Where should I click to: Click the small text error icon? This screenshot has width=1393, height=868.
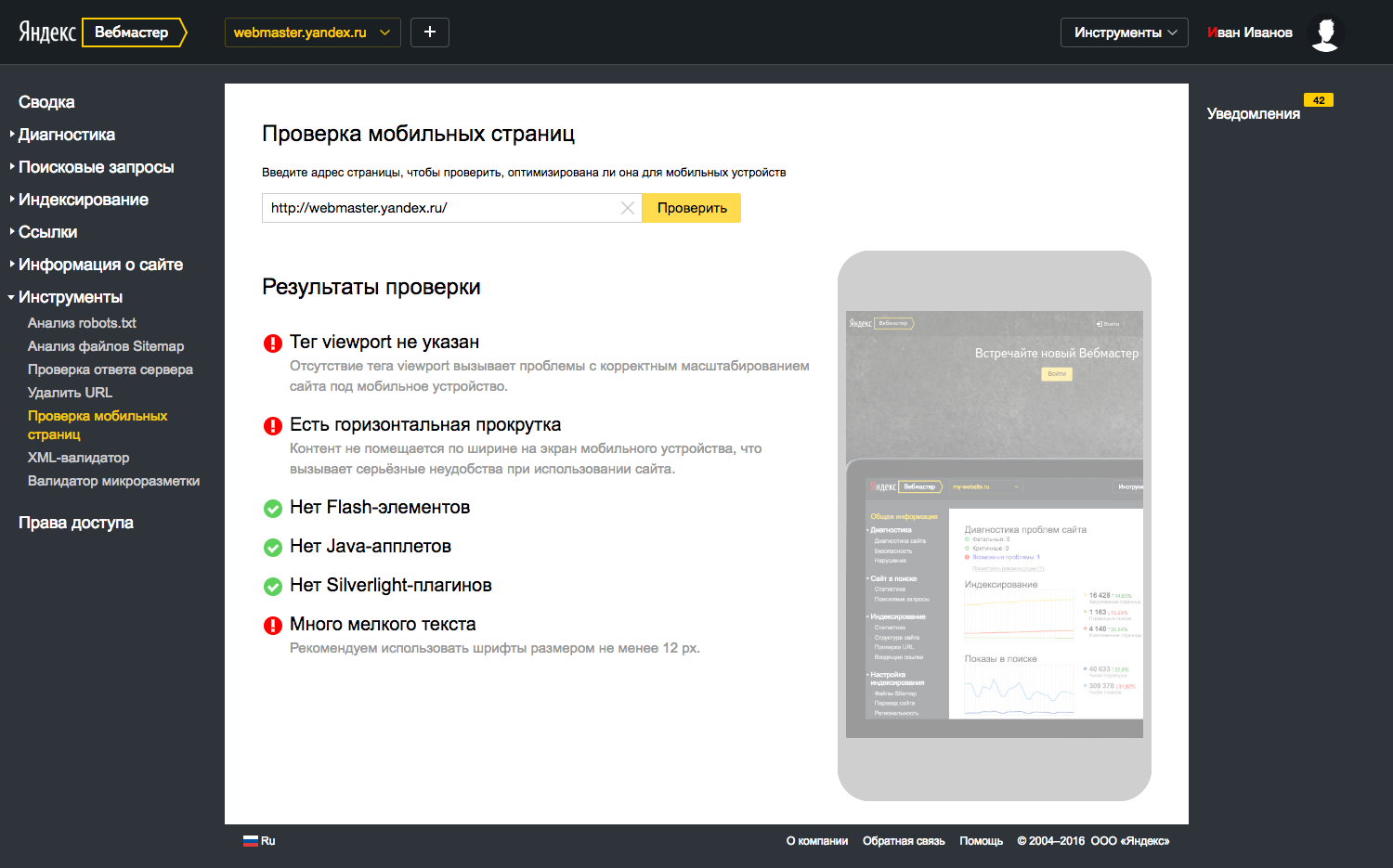click(x=273, y=626)
